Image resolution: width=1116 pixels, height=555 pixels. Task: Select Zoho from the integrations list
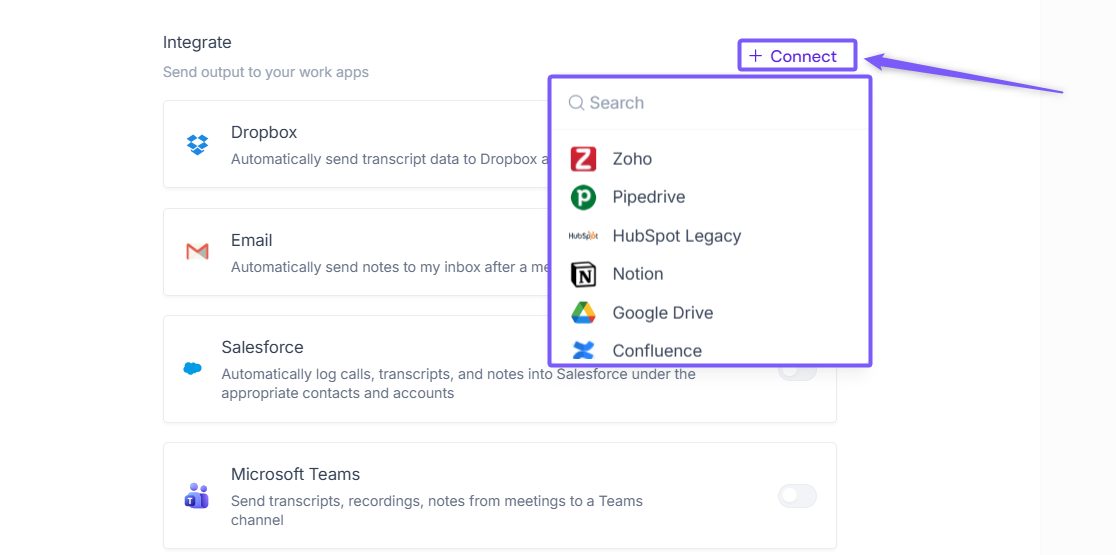click(710, 159)
